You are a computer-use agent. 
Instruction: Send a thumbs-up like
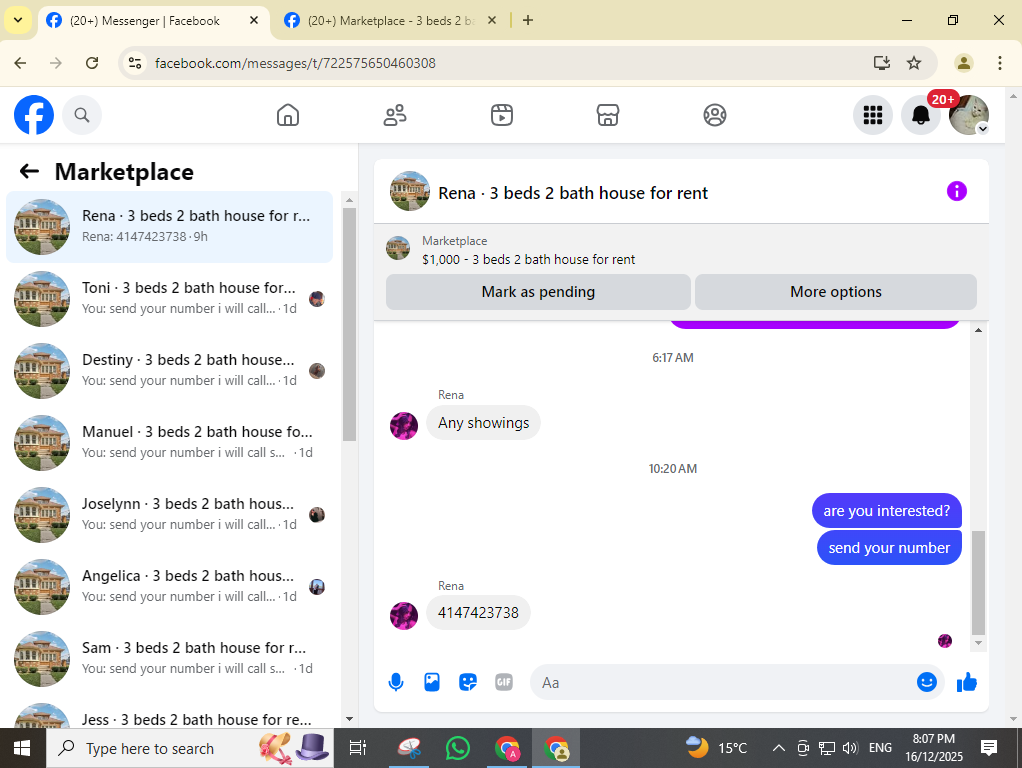pos(967,682)
